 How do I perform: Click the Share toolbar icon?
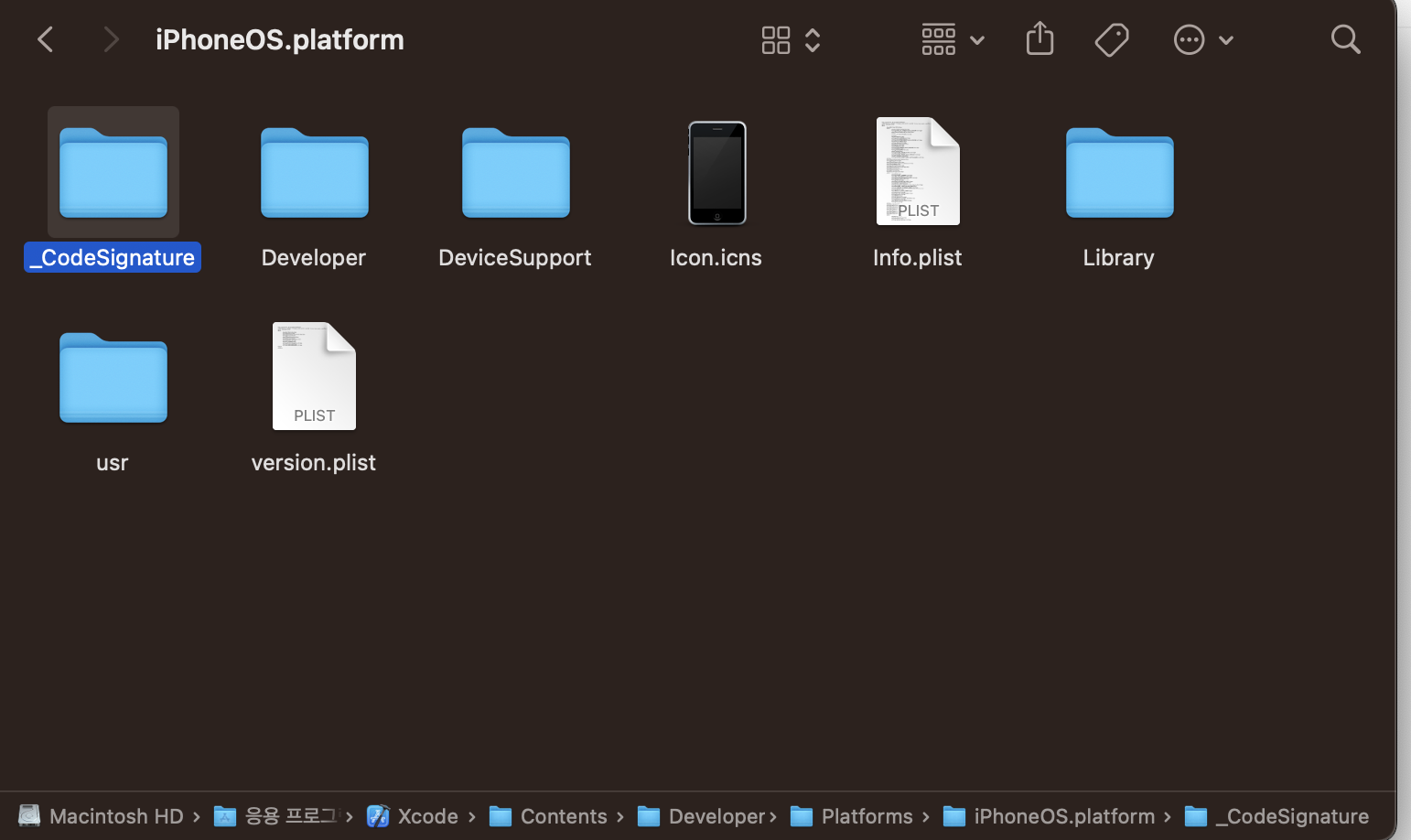pos(1039,39)
